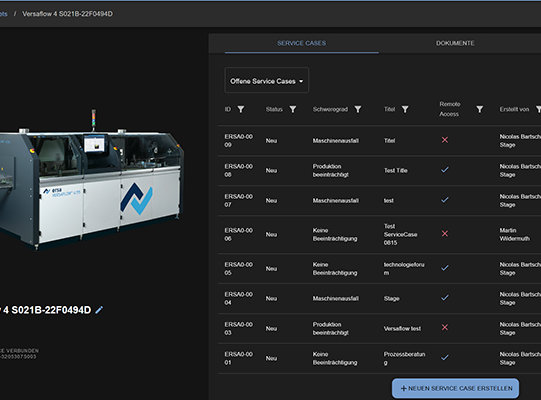
Task: Filter the Remote Access column
Action: pyautogui.click(x=480, y=109)
